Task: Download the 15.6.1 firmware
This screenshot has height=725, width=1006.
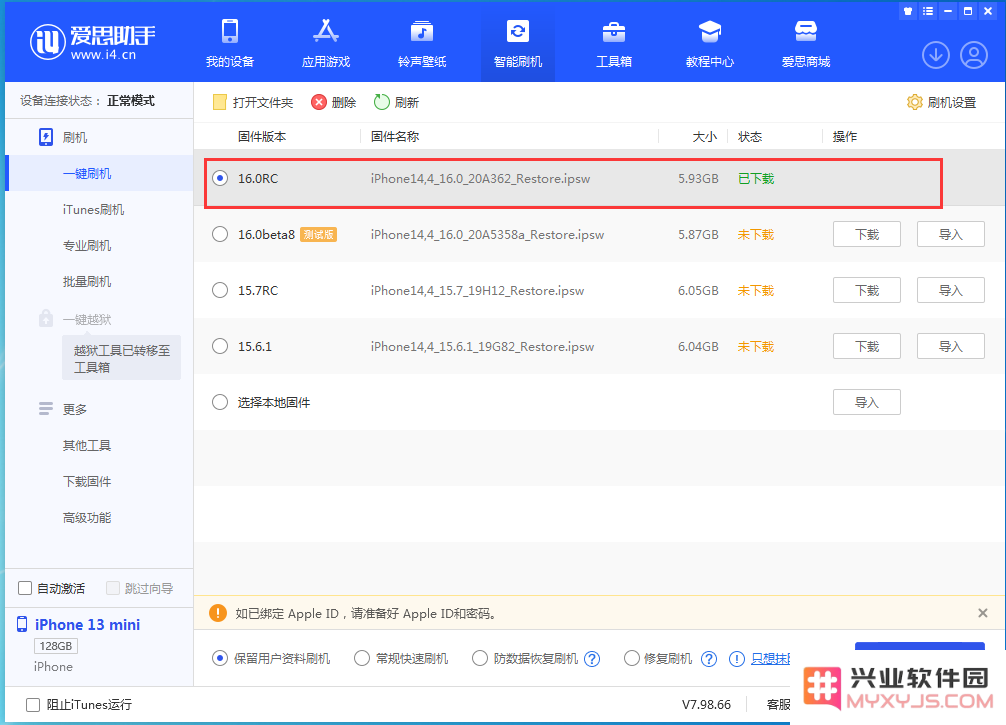Action: [867, 346]
